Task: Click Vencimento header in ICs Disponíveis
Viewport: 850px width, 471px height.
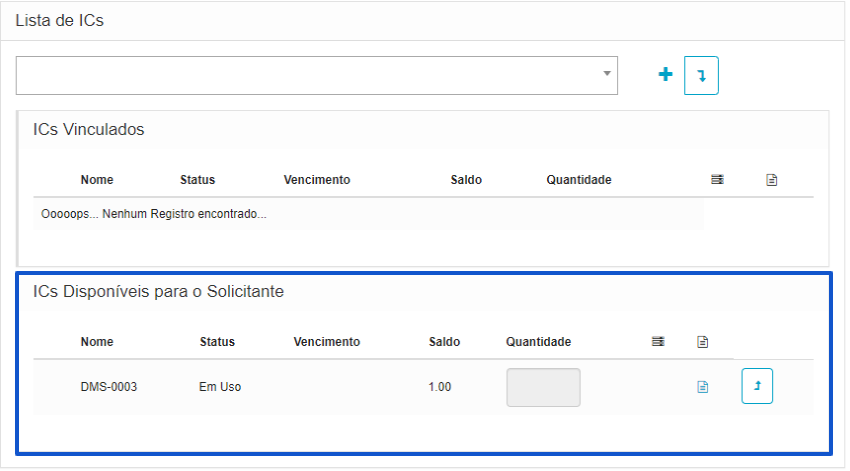Action: [327, 342]
